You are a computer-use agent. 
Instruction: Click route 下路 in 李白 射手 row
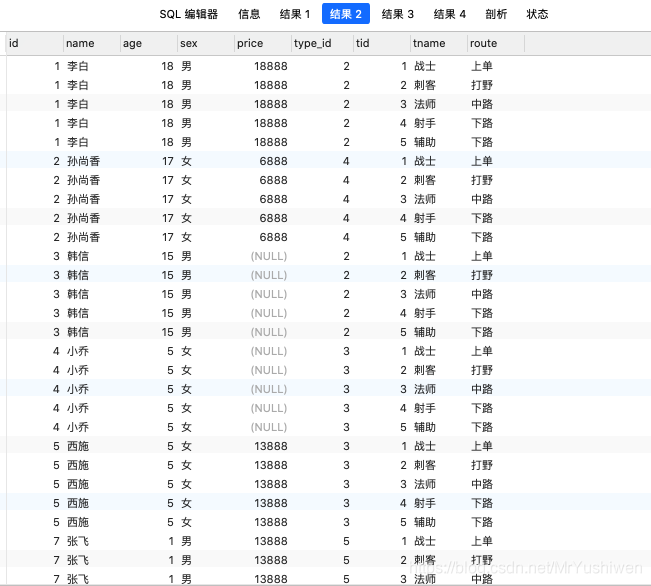coord(482,123)
